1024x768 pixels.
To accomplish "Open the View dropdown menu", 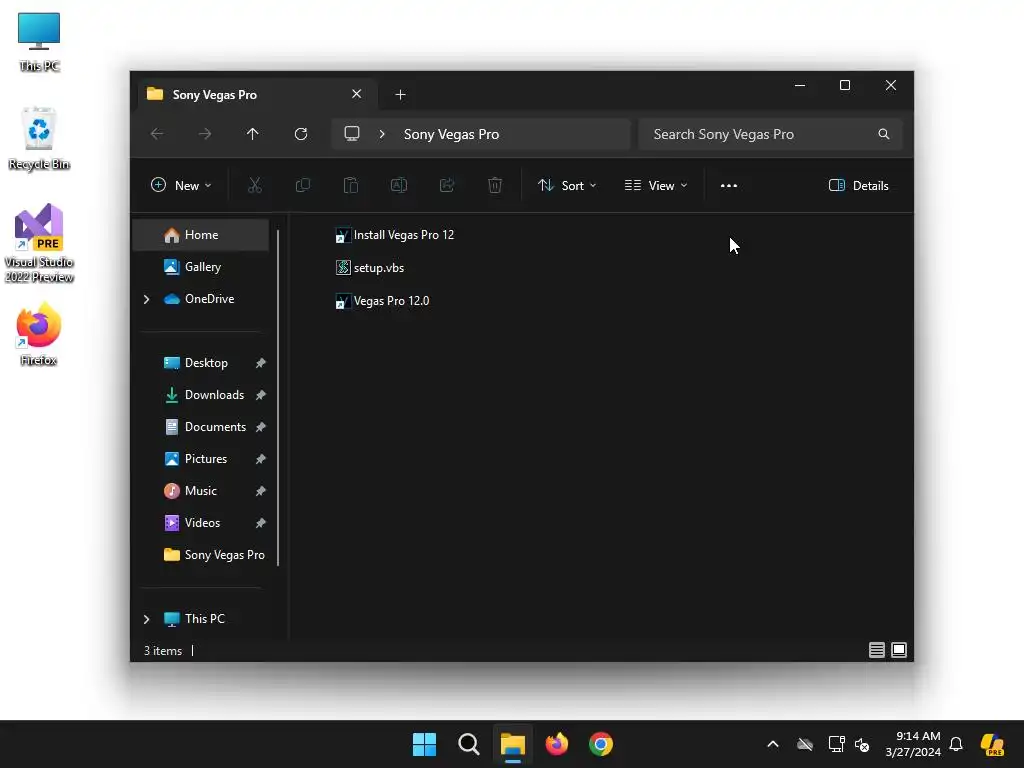I will click(656, 185).
